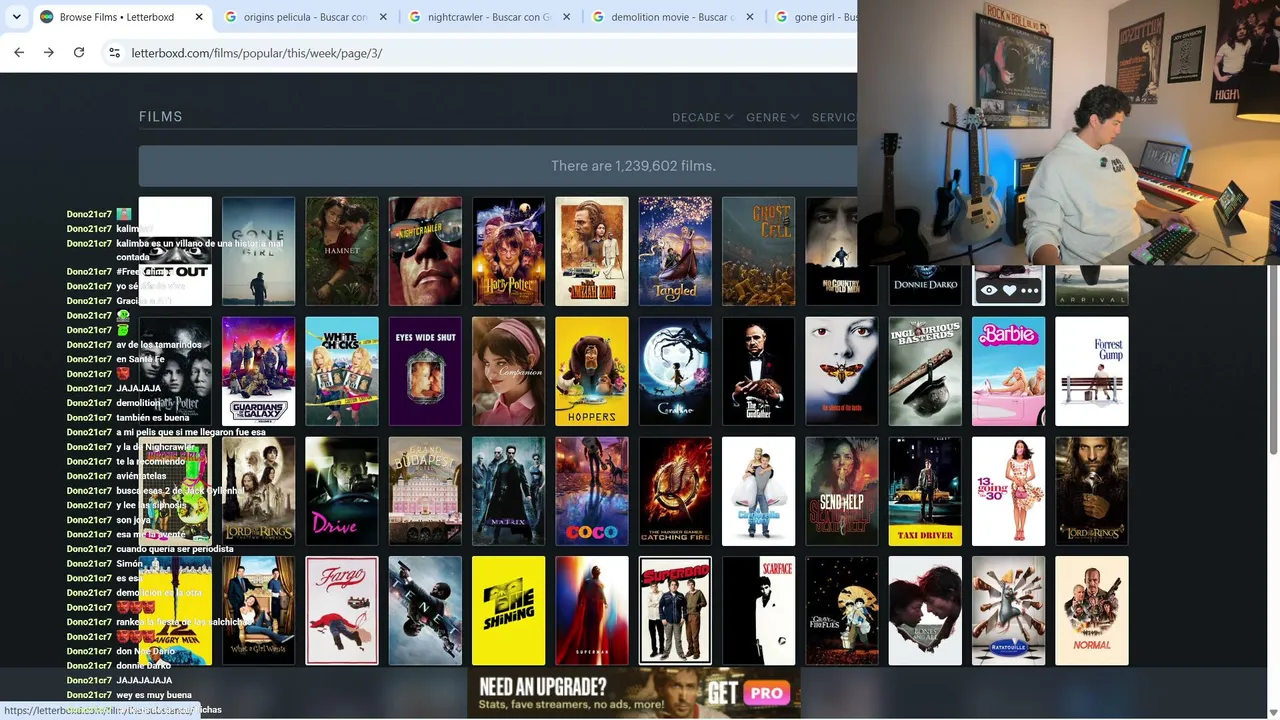Open the Taxi Driver poster
1280x720 pixels.
coord(925,491)
